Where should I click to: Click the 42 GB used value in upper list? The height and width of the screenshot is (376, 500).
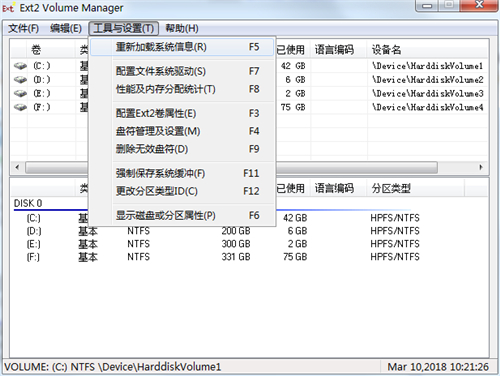tap(293, 66)
